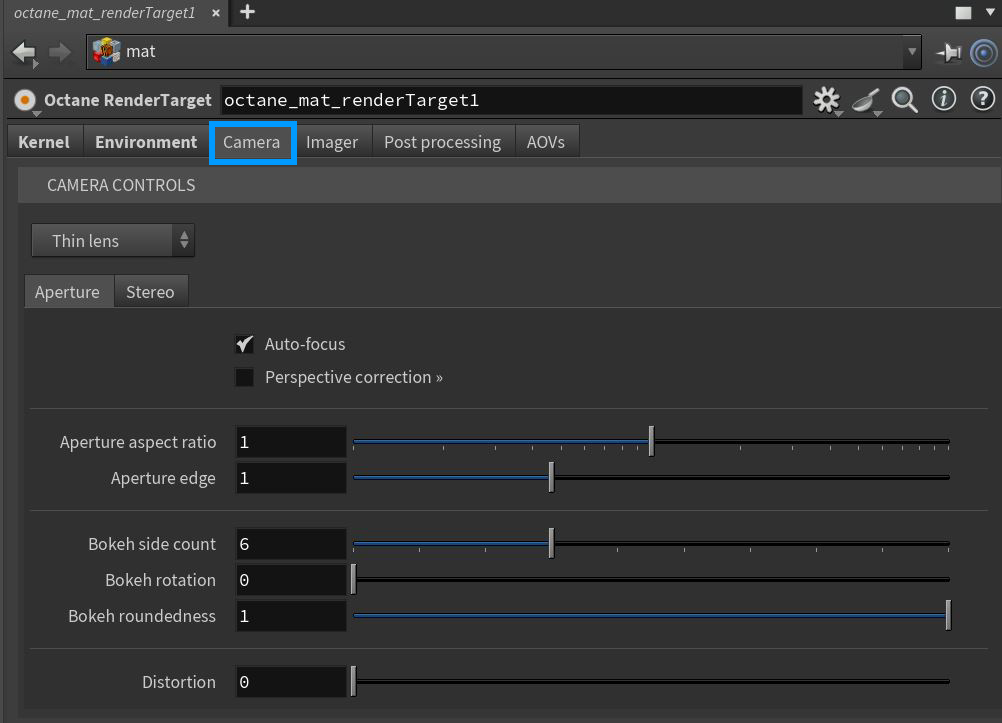Click the node name field octane_mat_renderTarget1
The width and height of the screenshot is (1002, 723).
510,100
